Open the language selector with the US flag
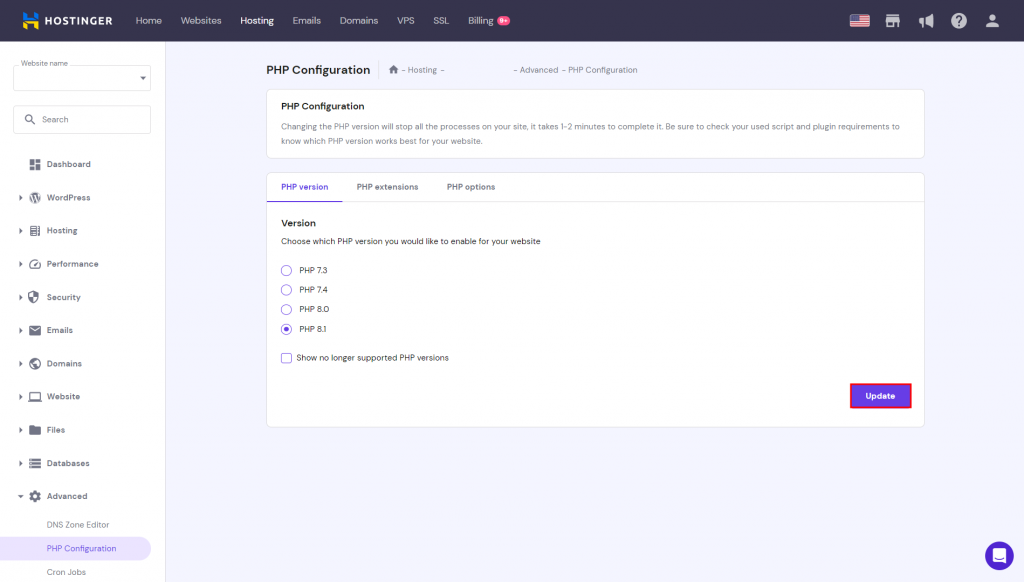This screenshot has width=1024, height=582. tap(859, 20)
